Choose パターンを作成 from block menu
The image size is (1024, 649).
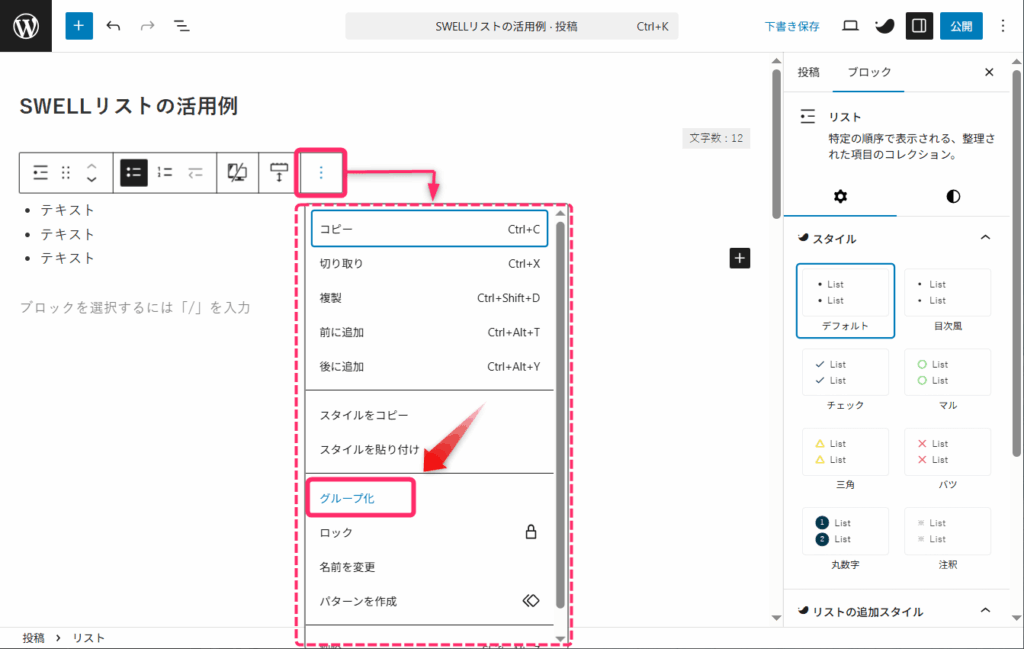pos(429,601)
